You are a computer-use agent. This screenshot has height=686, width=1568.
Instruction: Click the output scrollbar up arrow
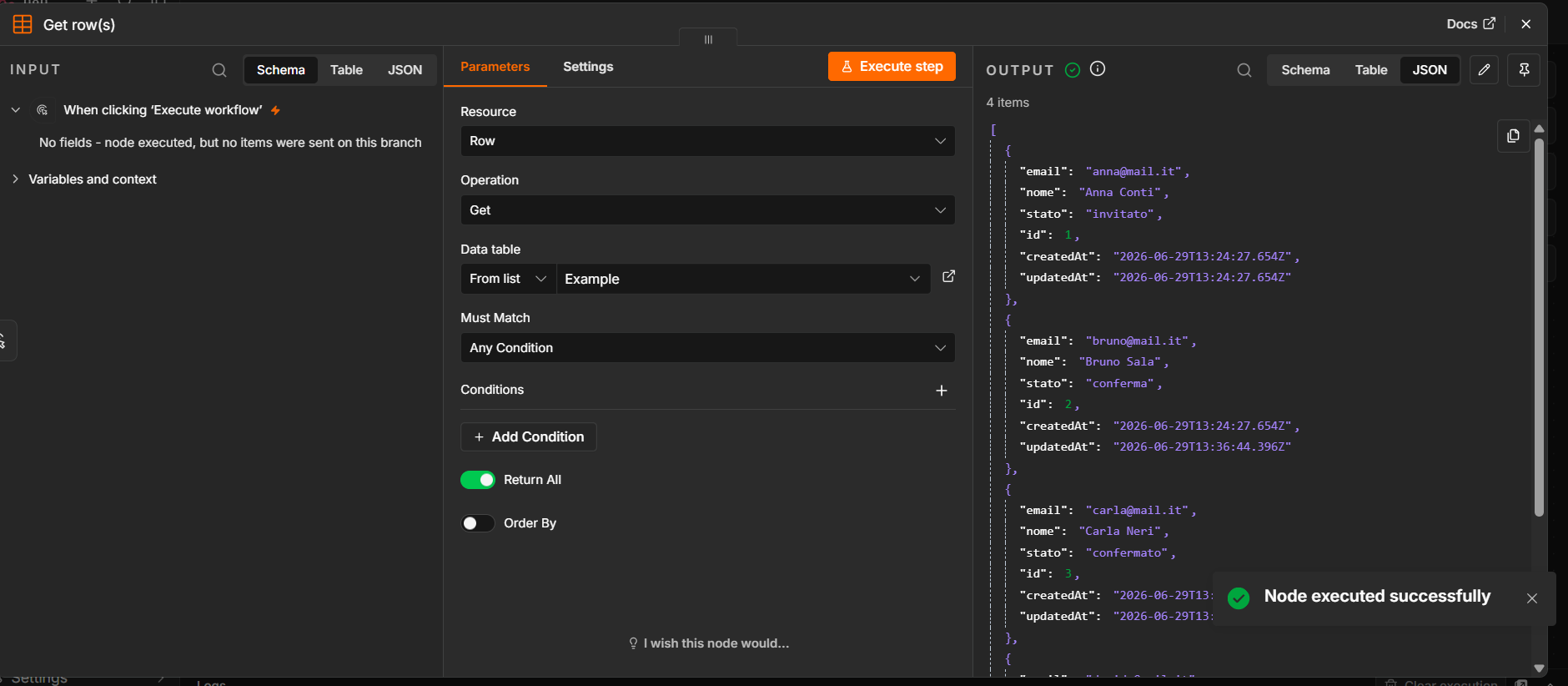[x=1539, y=129]
